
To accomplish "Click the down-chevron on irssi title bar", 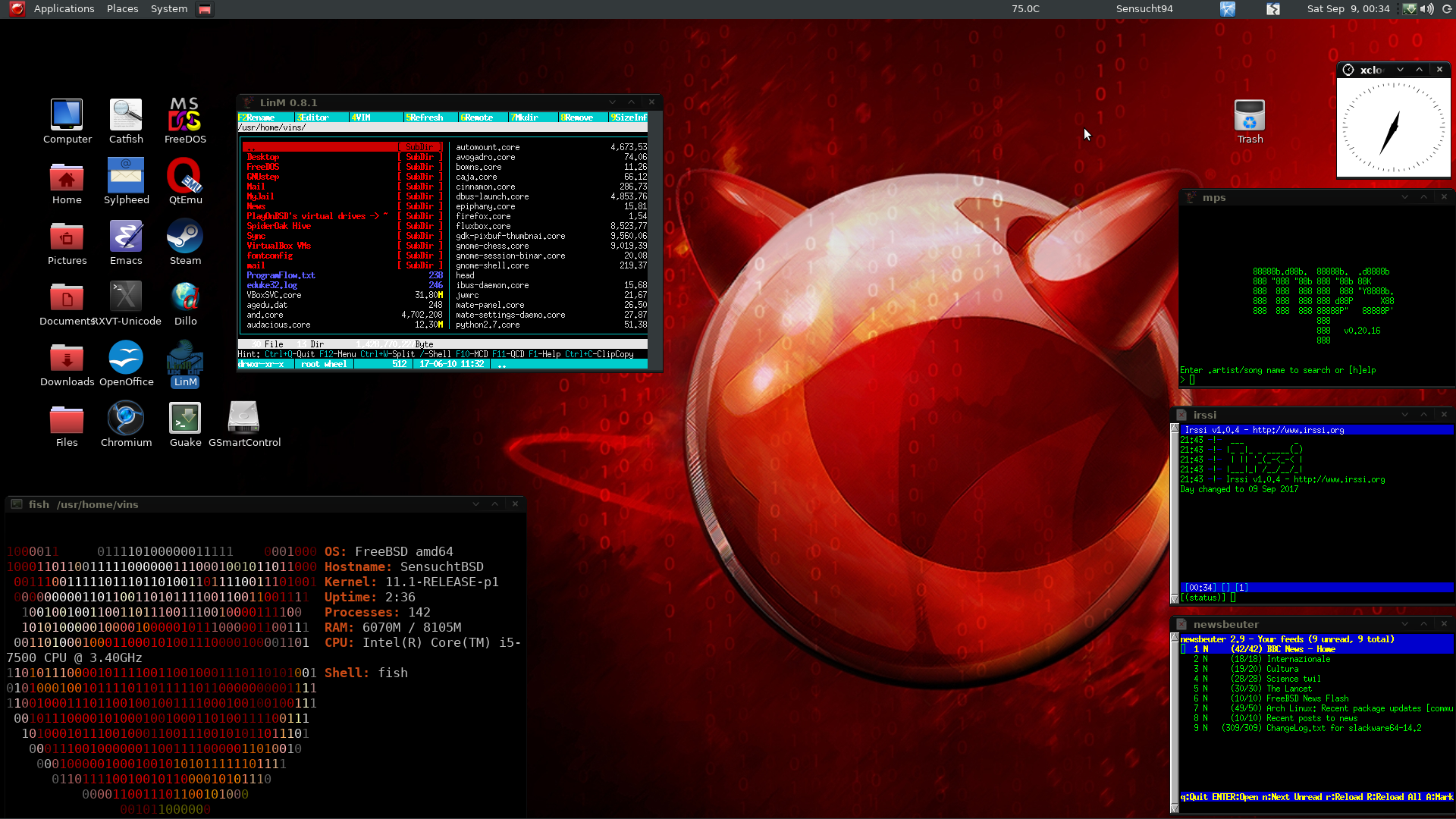I will pos(1404,415).
